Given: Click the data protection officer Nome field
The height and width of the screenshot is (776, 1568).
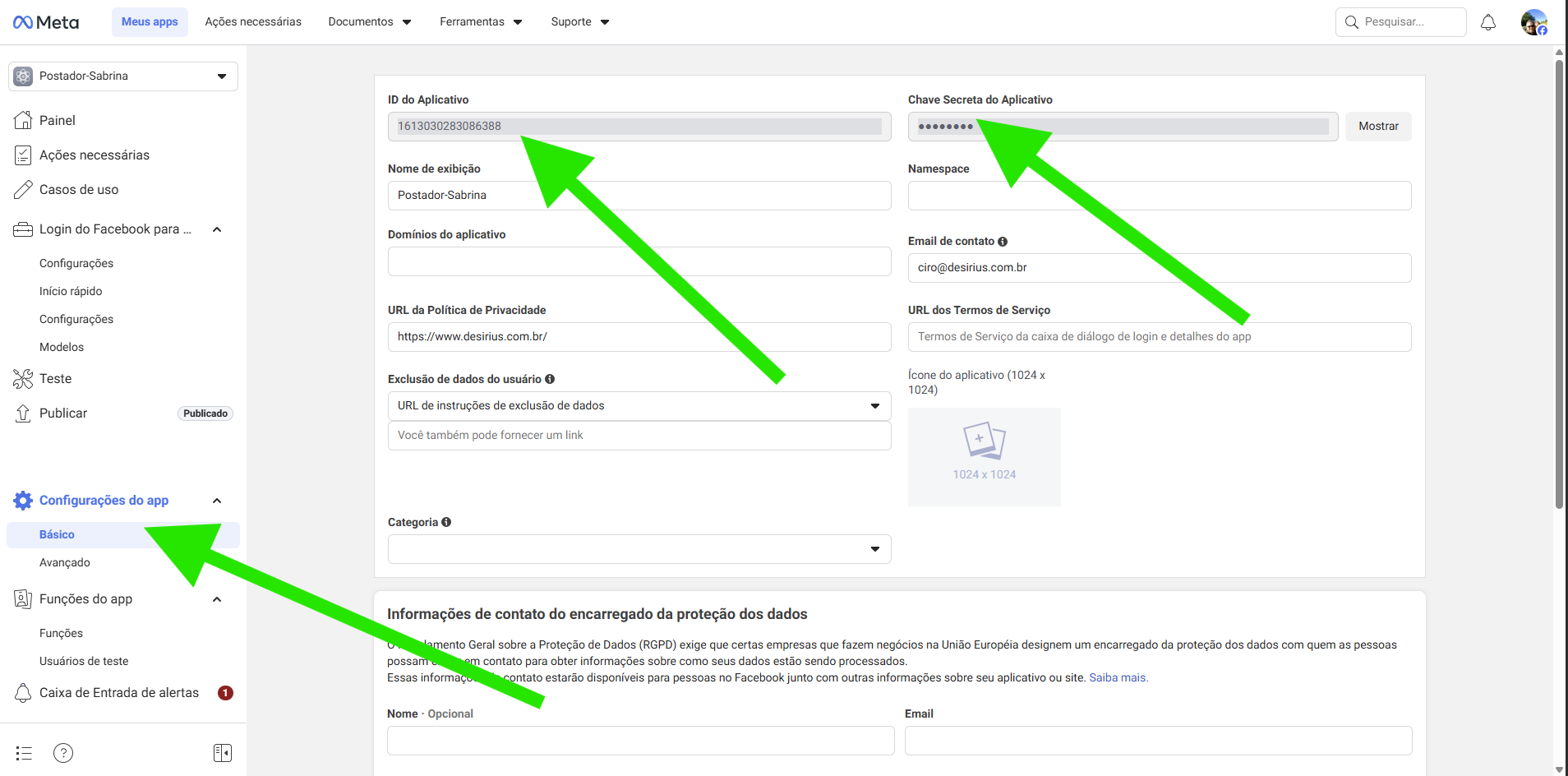Looking at the screenshot, I should 641,741.
